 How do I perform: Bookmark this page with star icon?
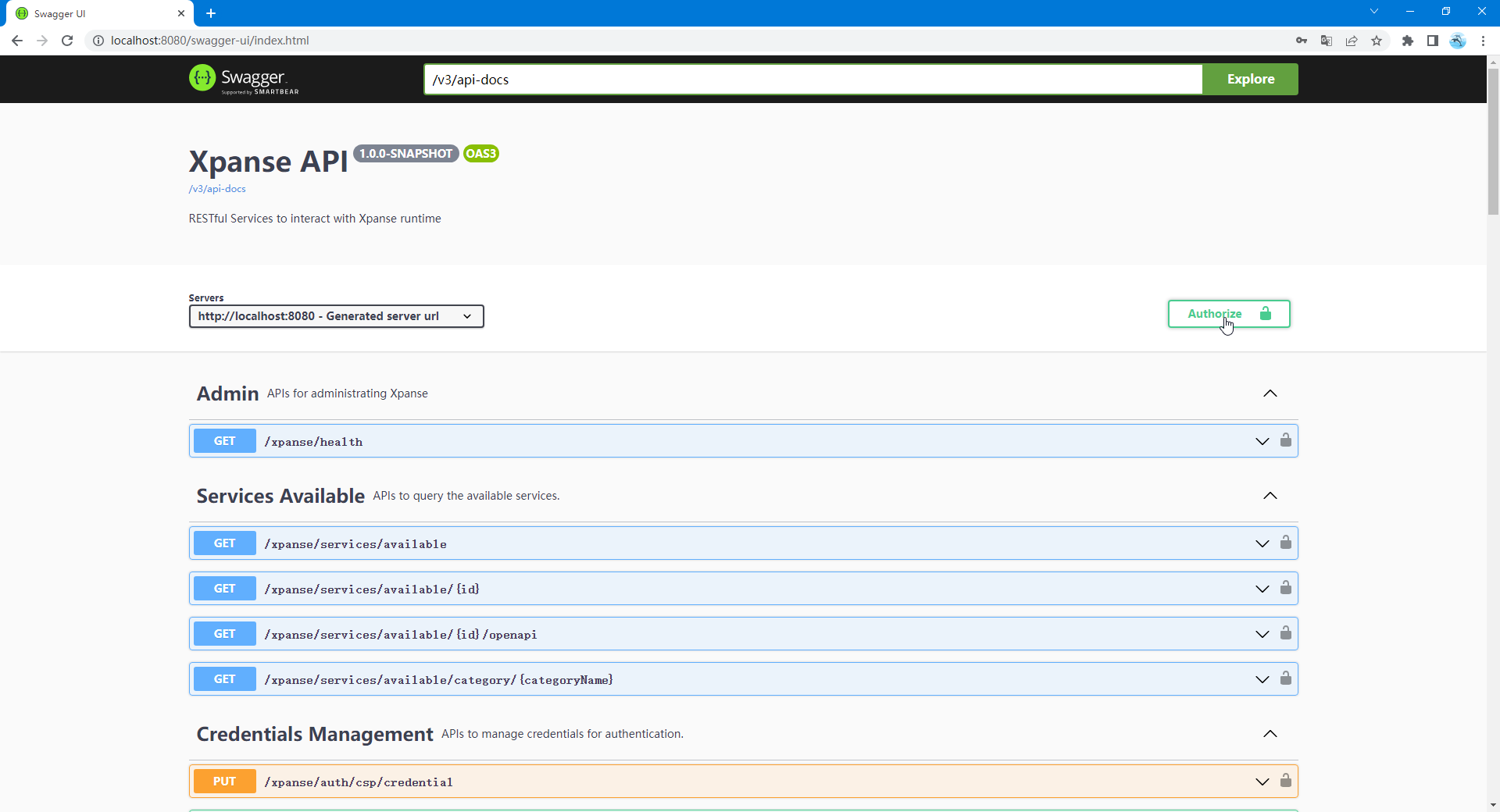[x=1377, y=41]
